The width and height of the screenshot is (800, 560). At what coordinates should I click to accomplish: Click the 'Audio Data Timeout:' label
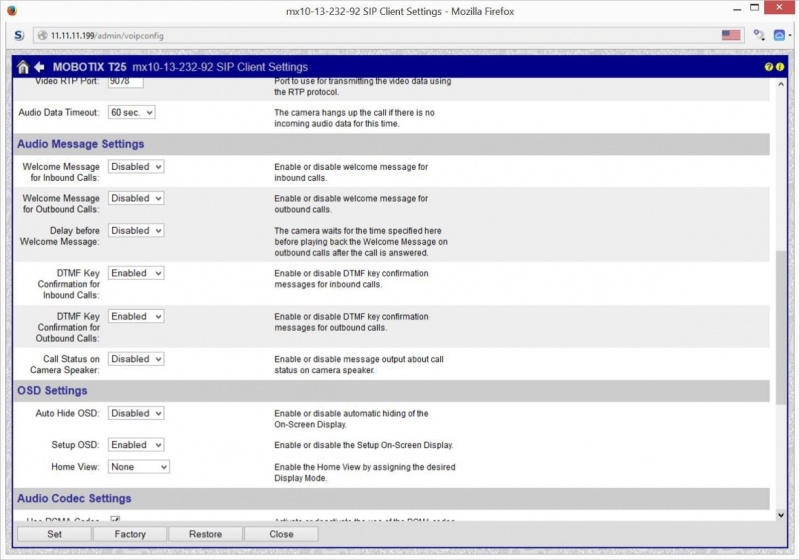point(59,113)
